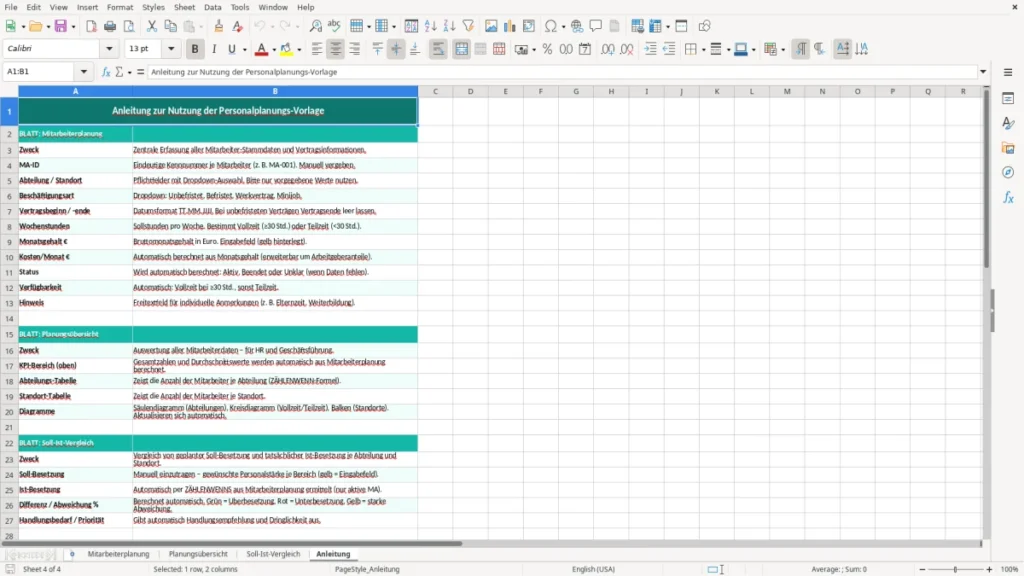Image resolution: width=1024 pixels, height=576 pixels.
Task: Center text horizontally
Action: [x=336, y=49]
